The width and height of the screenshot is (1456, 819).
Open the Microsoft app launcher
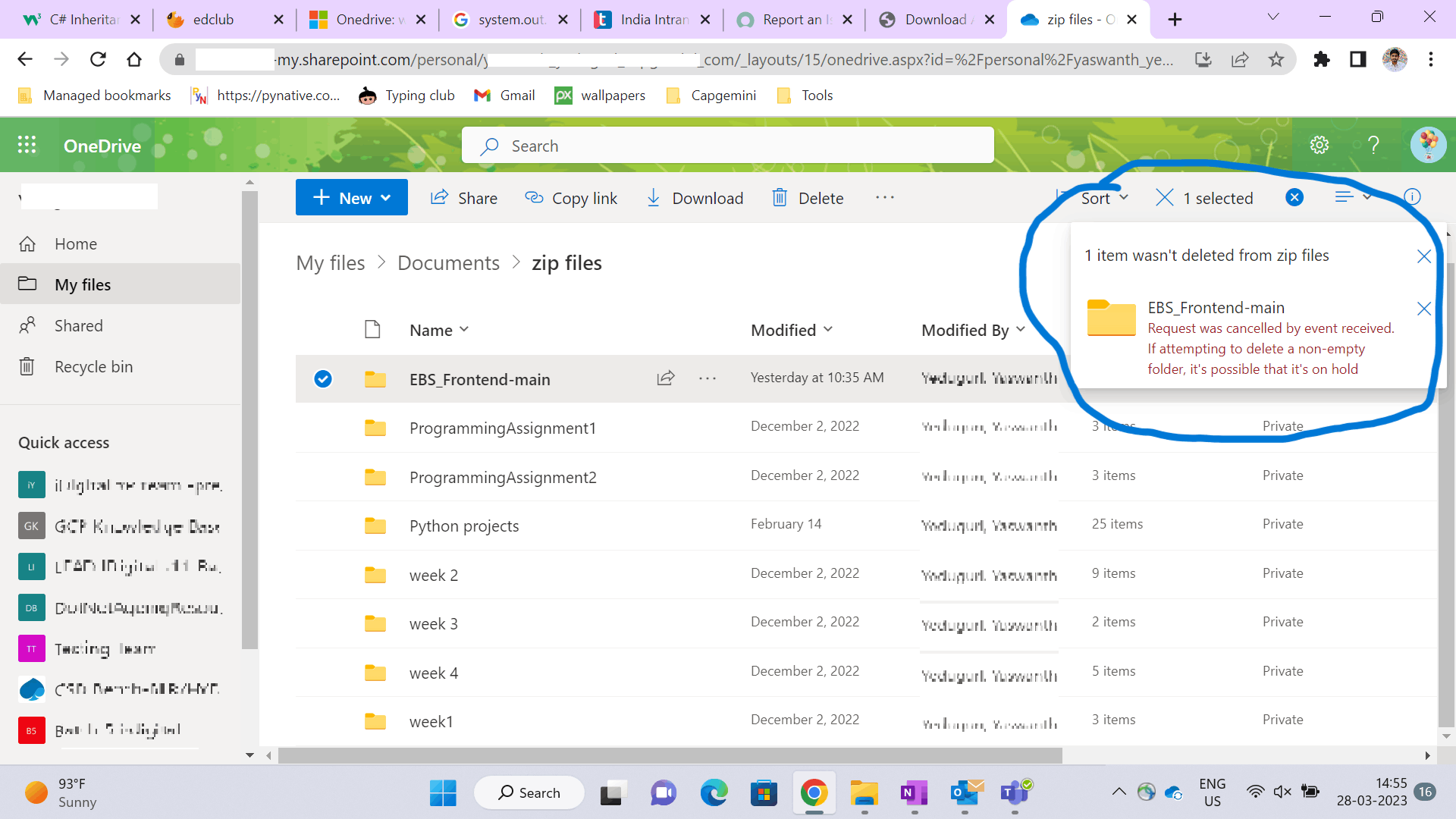pos(27,144)
